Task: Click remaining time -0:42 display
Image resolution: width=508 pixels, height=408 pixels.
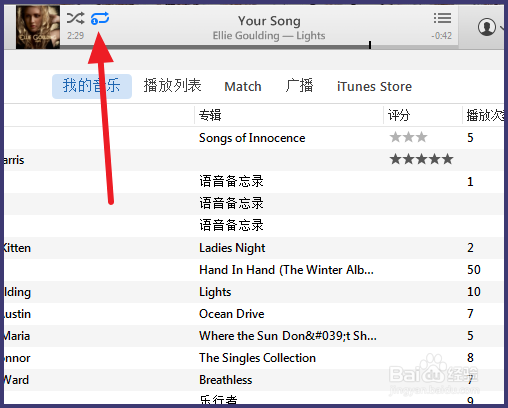Action: pos(441,36)
